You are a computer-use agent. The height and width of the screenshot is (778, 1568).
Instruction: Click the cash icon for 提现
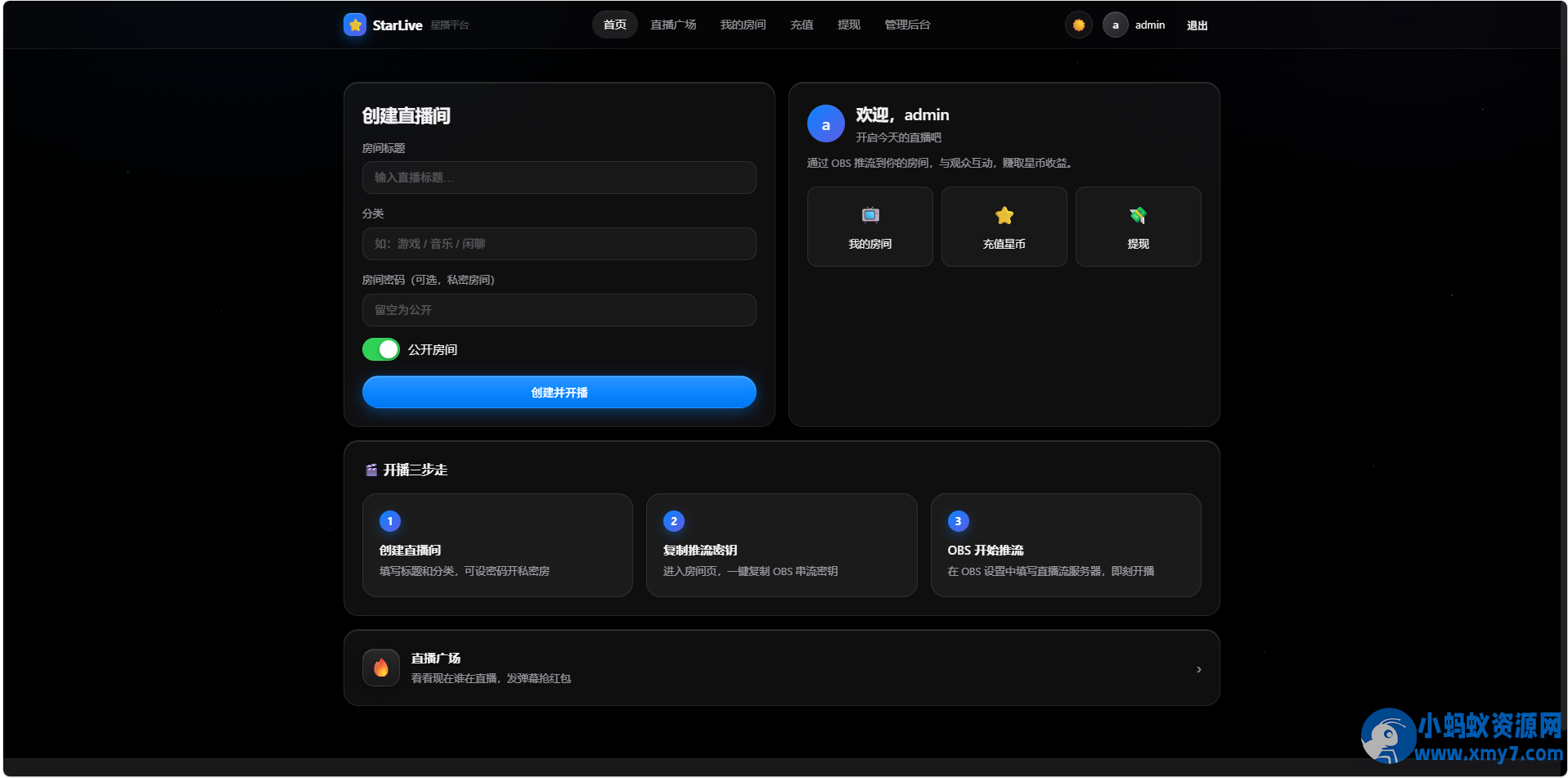click(x=1138, y=215)
